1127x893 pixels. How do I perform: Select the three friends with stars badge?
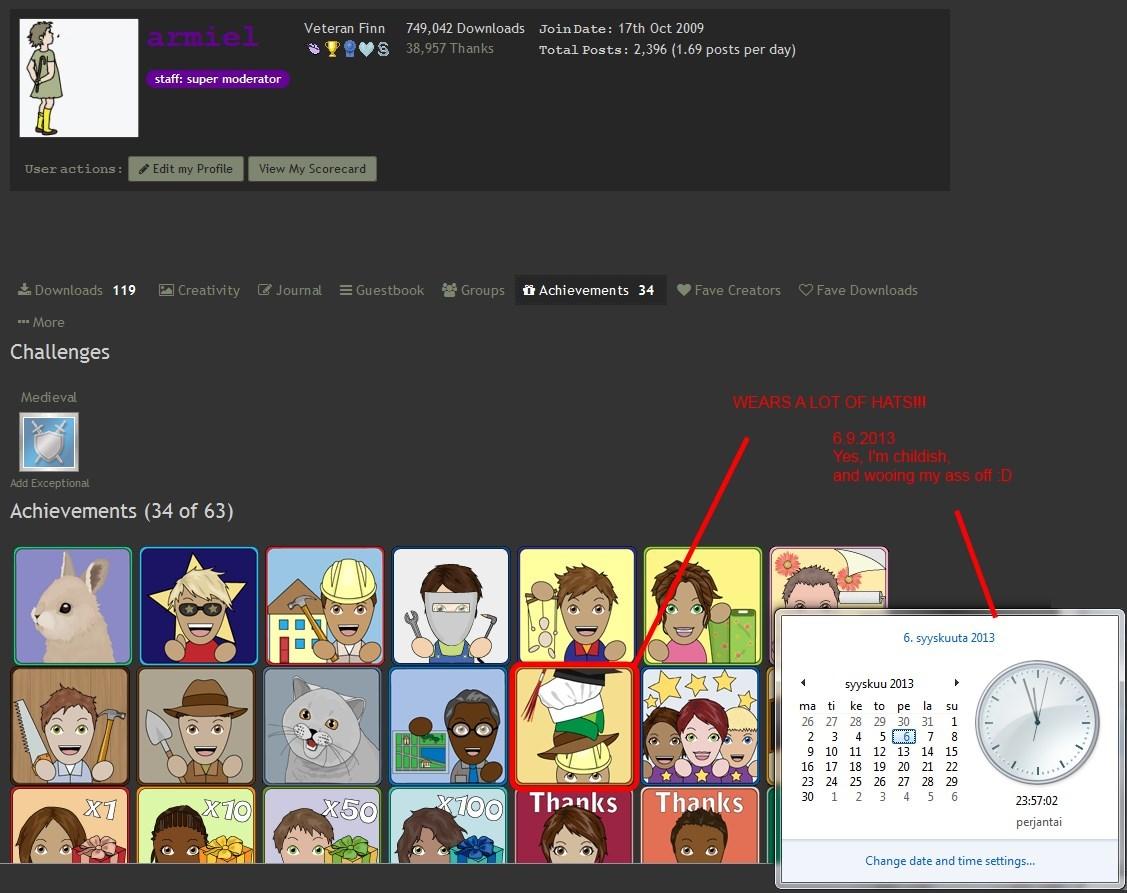point(700,725)
